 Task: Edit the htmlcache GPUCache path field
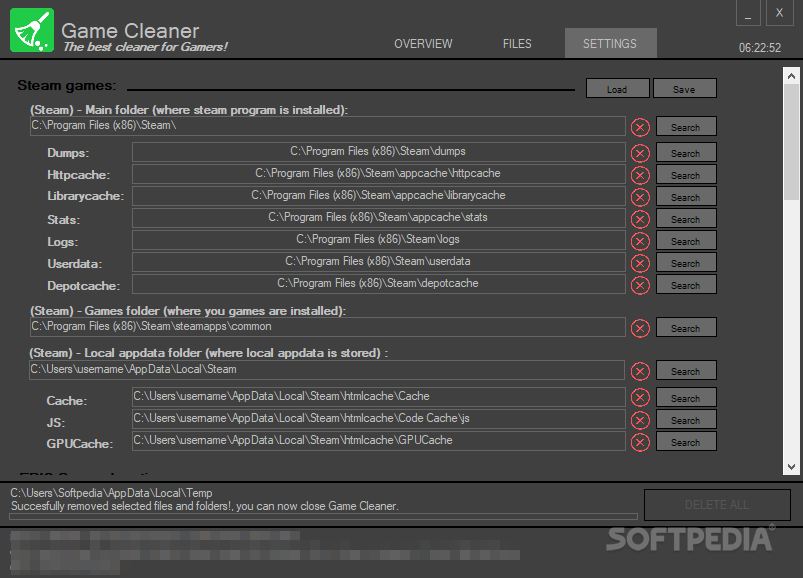[x=378, y=441]
